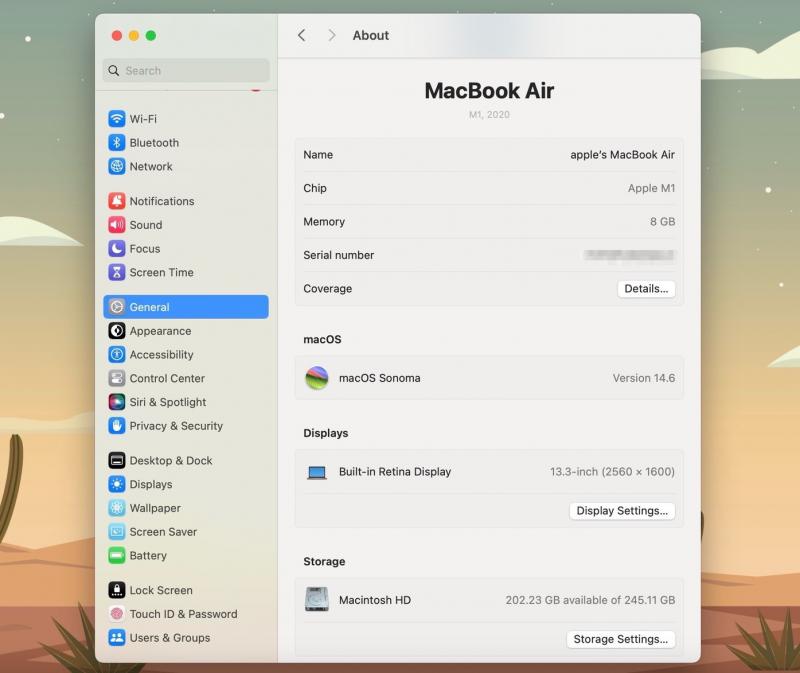Click 202.23 GB available storage text
The width and height of the screenshot is (800, 673).
pyautogui.click(x=590, y=600)
